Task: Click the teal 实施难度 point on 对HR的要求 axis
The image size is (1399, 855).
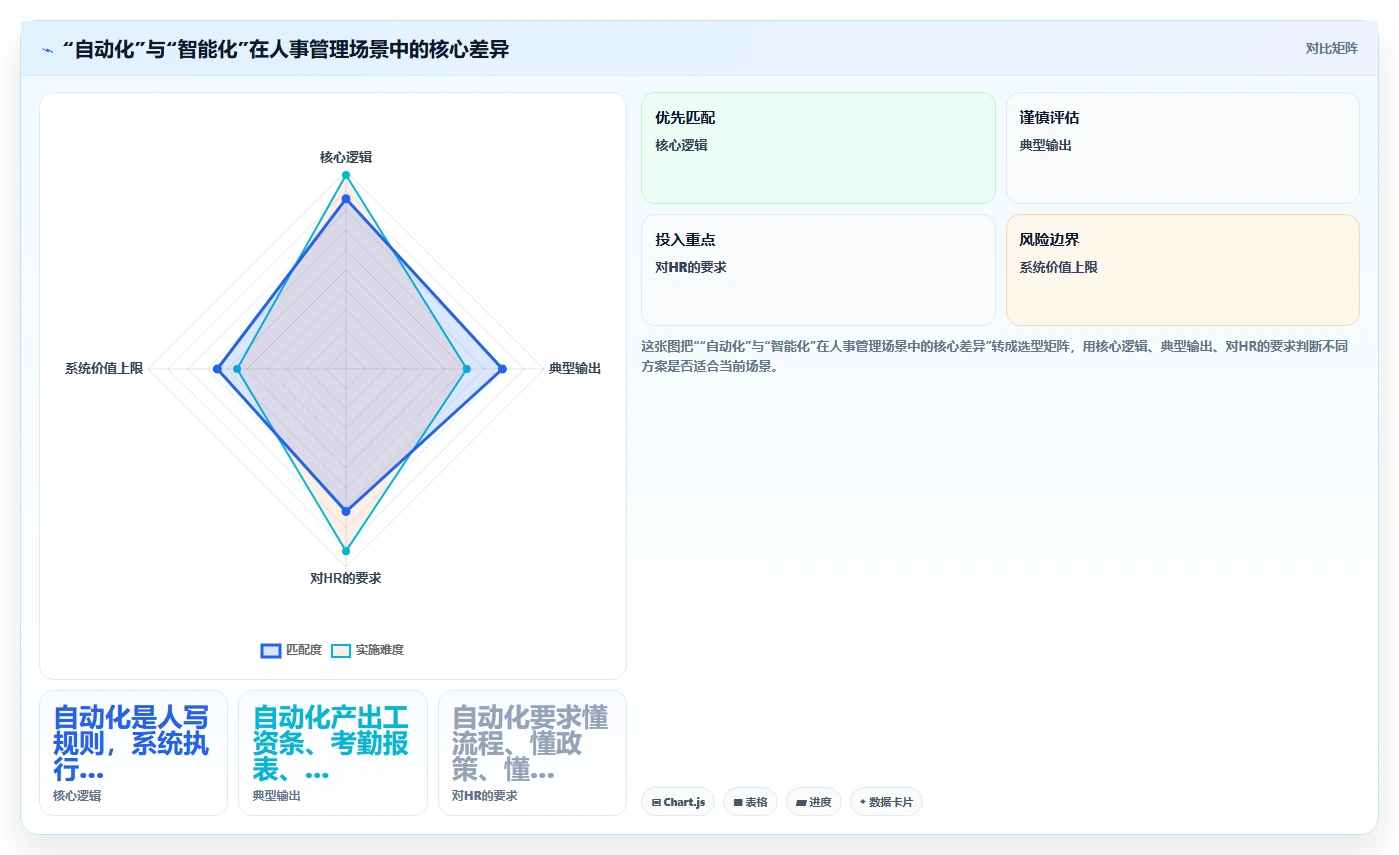Action: tap(346, 551)
